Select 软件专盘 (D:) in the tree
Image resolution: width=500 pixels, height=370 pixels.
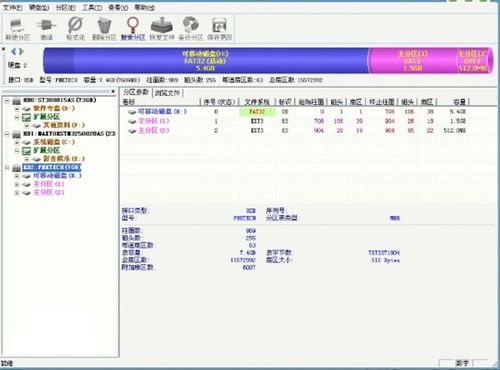tap(54, 108)
